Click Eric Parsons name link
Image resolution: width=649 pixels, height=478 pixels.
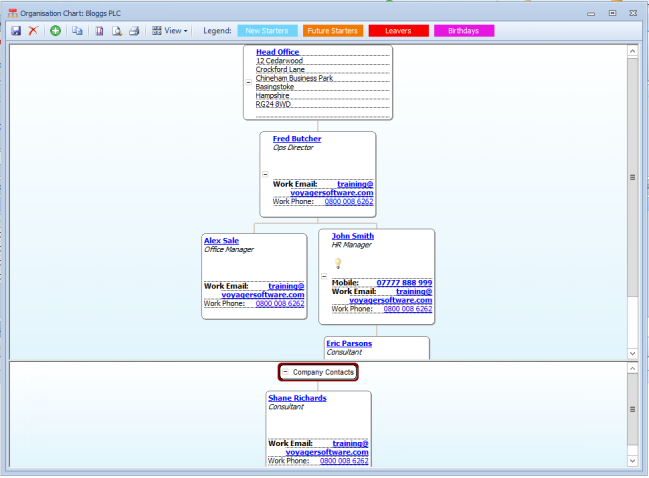coord(349,343)
